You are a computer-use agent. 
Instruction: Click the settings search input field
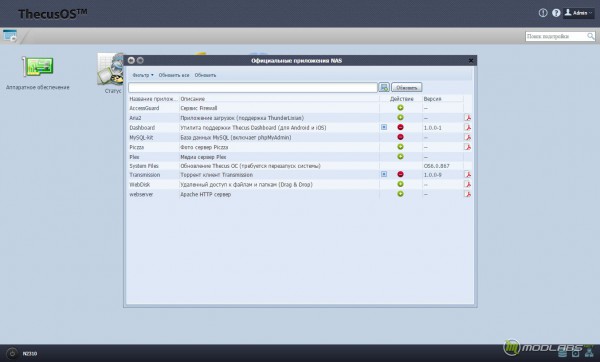556,36
